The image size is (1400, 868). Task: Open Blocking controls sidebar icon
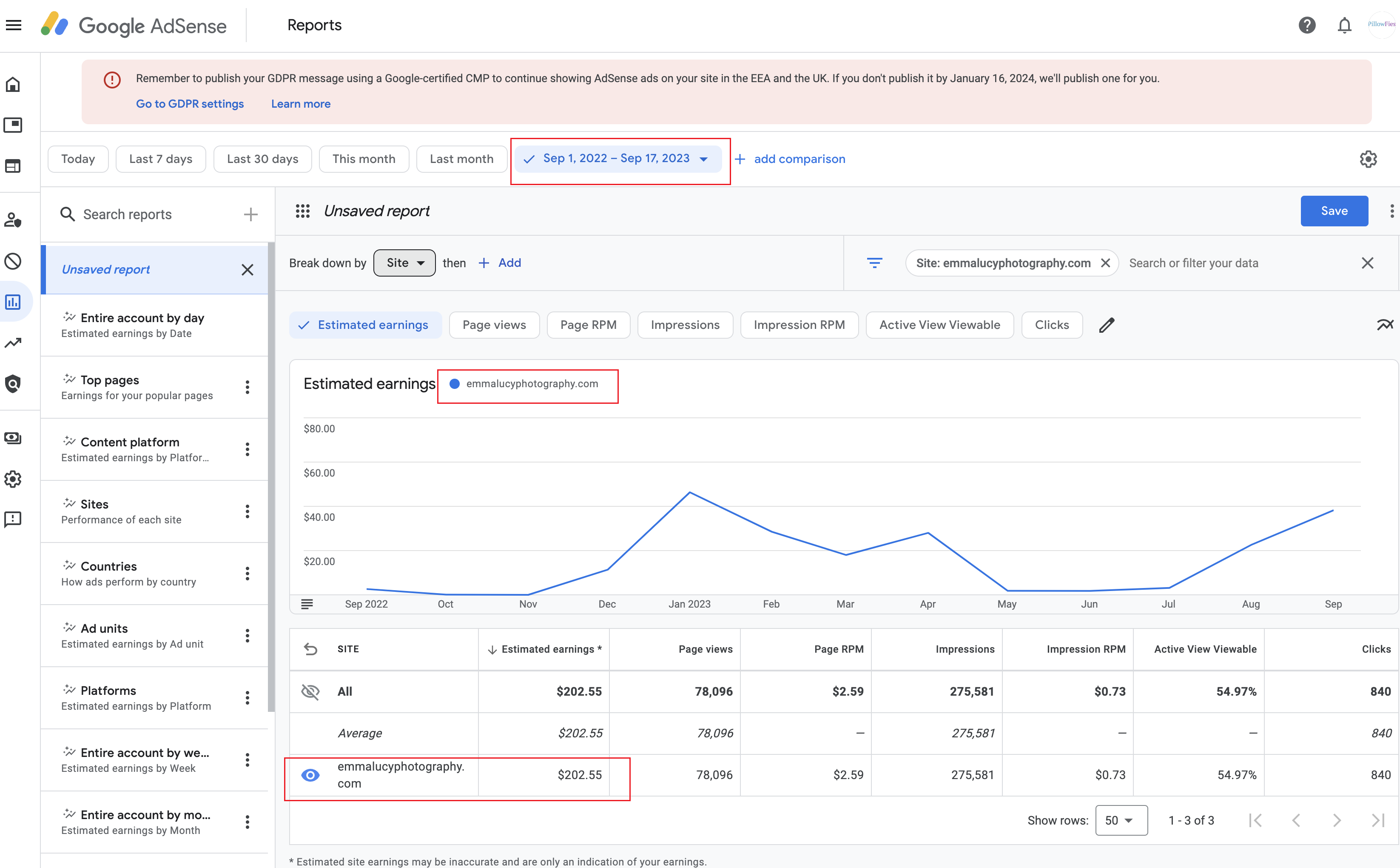point(13,261)
